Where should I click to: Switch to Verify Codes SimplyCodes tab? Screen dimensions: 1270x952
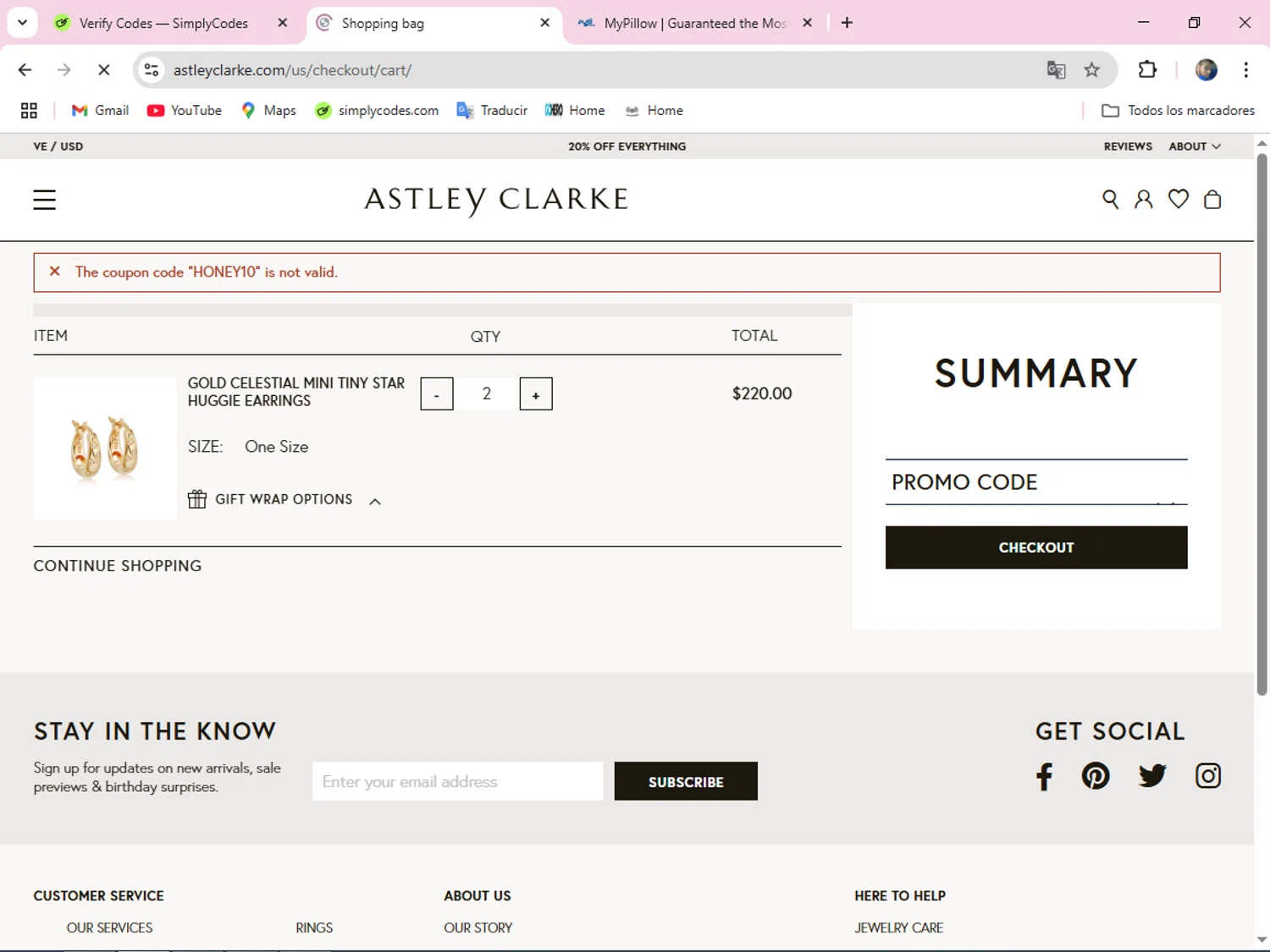163,23
